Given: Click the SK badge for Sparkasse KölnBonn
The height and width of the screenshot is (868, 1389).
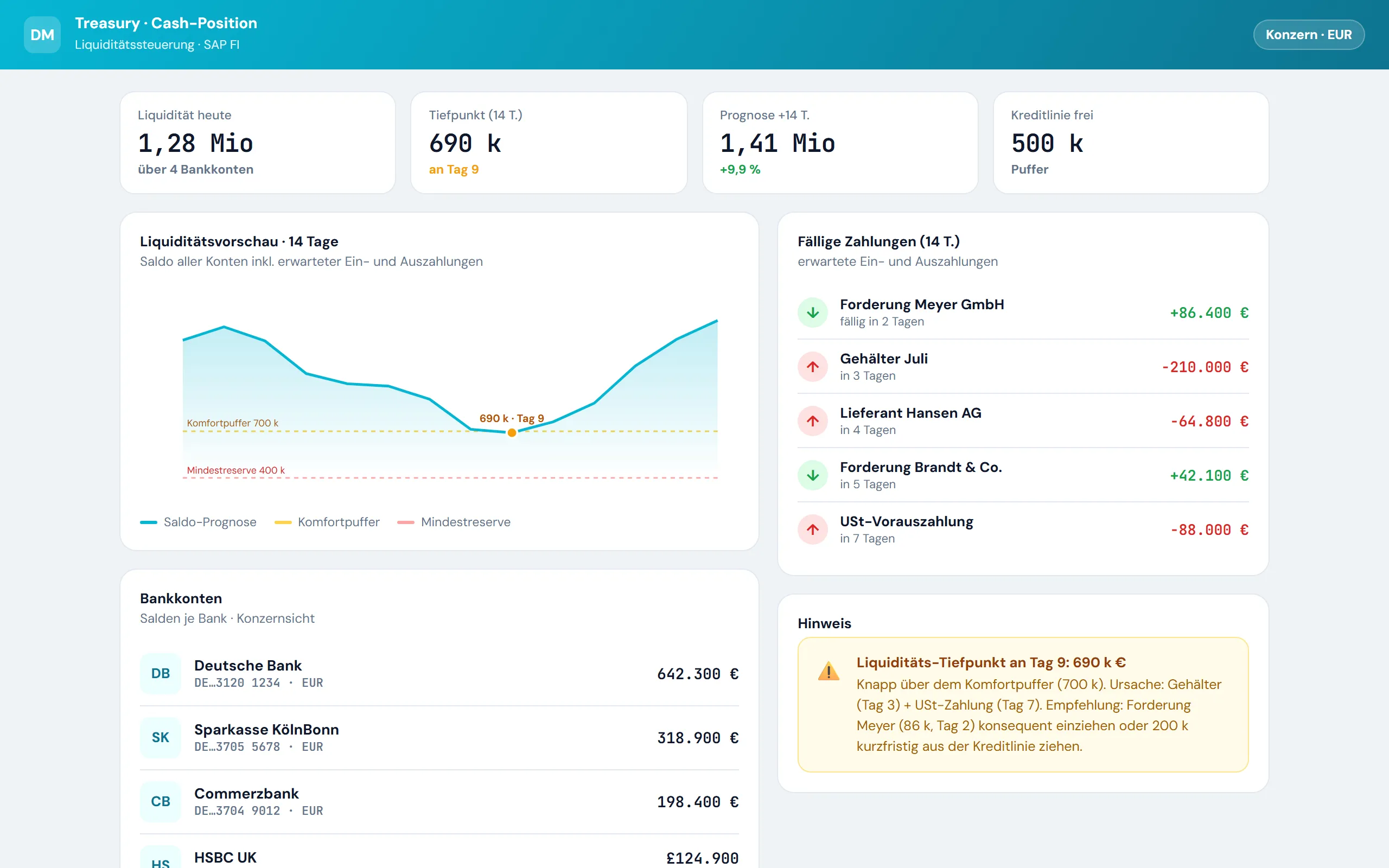Looking at the screenshot, I should tap(160, 738).
